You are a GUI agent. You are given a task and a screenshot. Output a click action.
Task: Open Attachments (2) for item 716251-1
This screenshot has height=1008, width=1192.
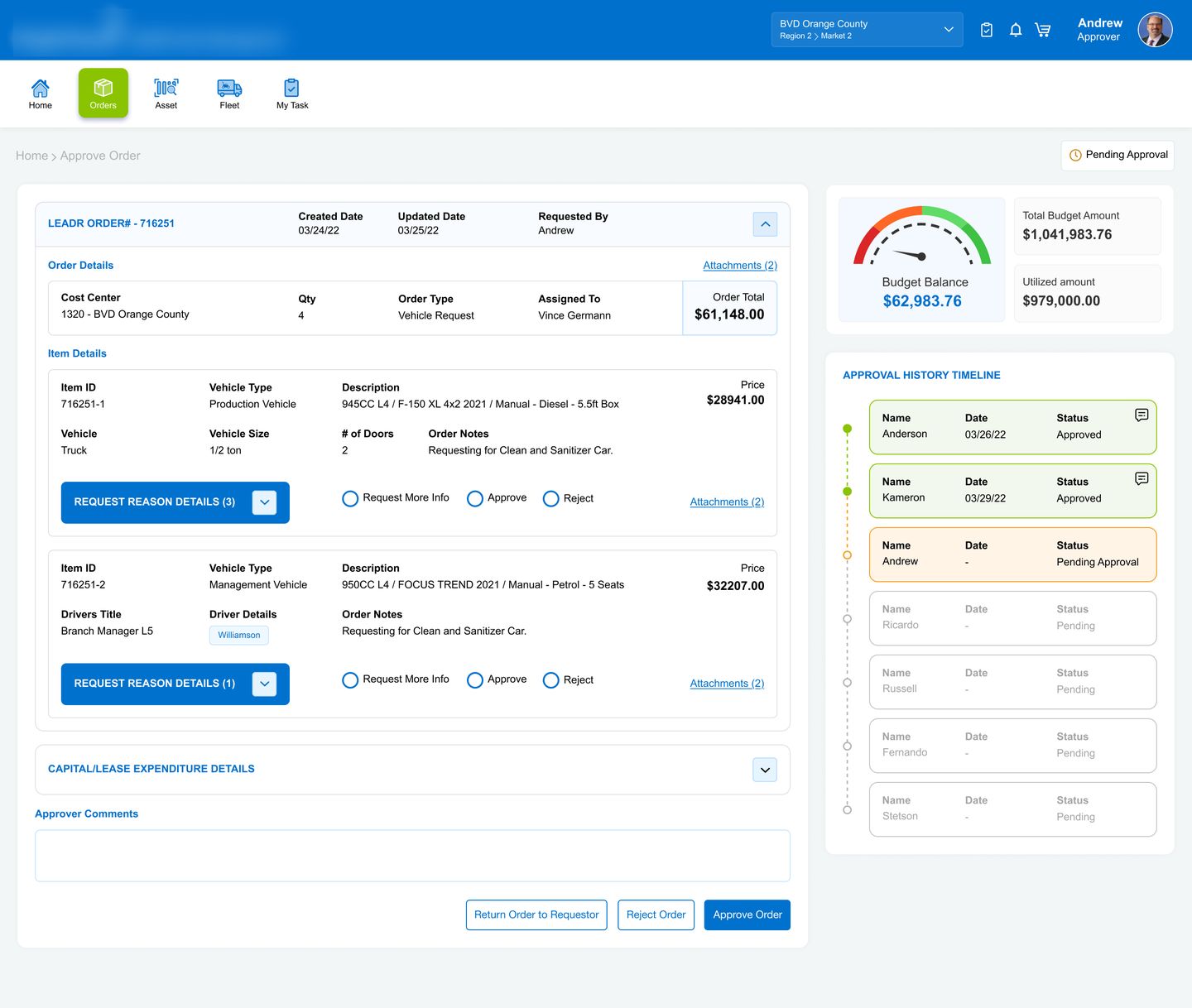[727, 502]
